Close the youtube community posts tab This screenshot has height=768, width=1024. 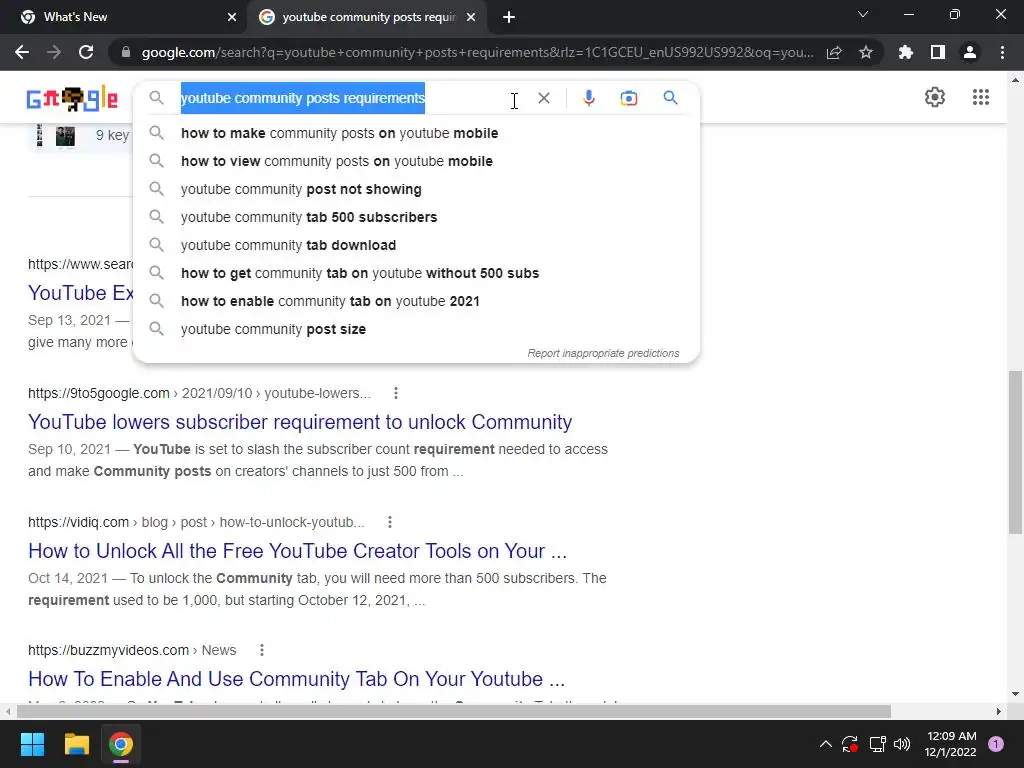(471, 17)
